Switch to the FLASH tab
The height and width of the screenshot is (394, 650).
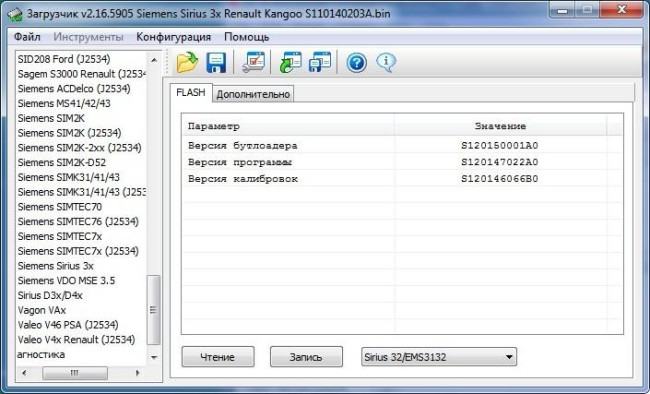(191, 92)
